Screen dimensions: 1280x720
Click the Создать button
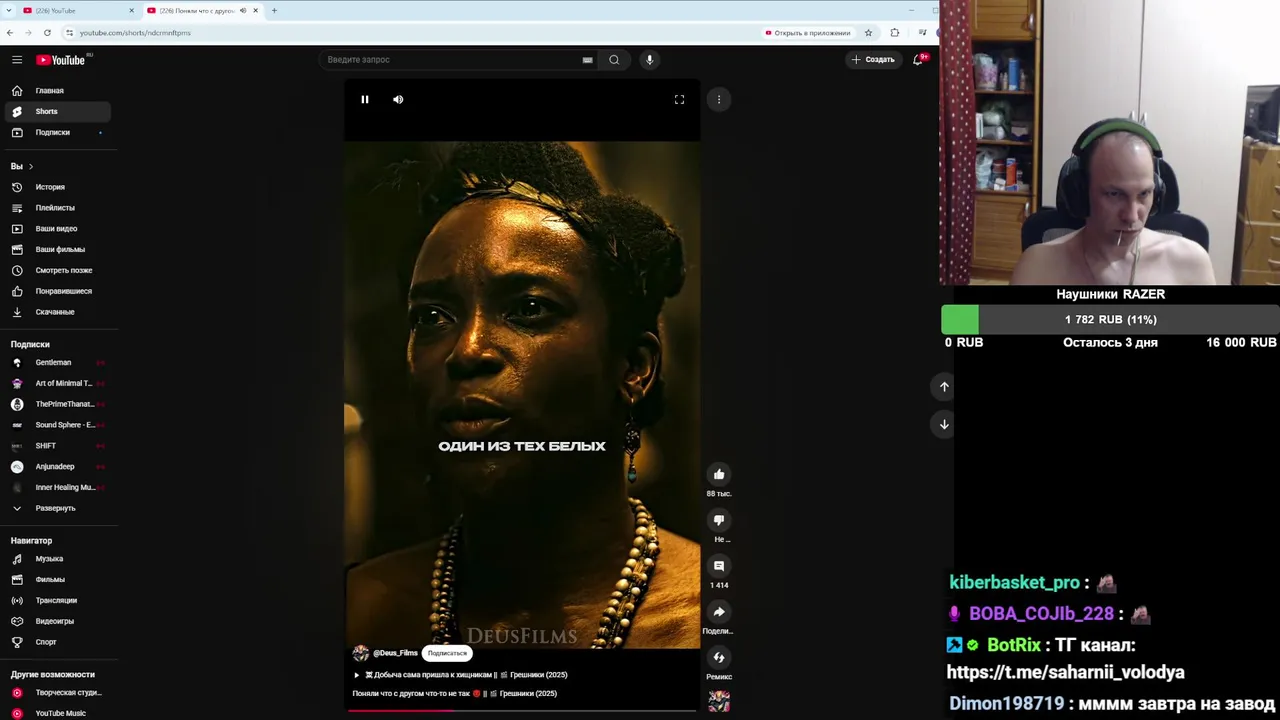[x=873, y=60]
